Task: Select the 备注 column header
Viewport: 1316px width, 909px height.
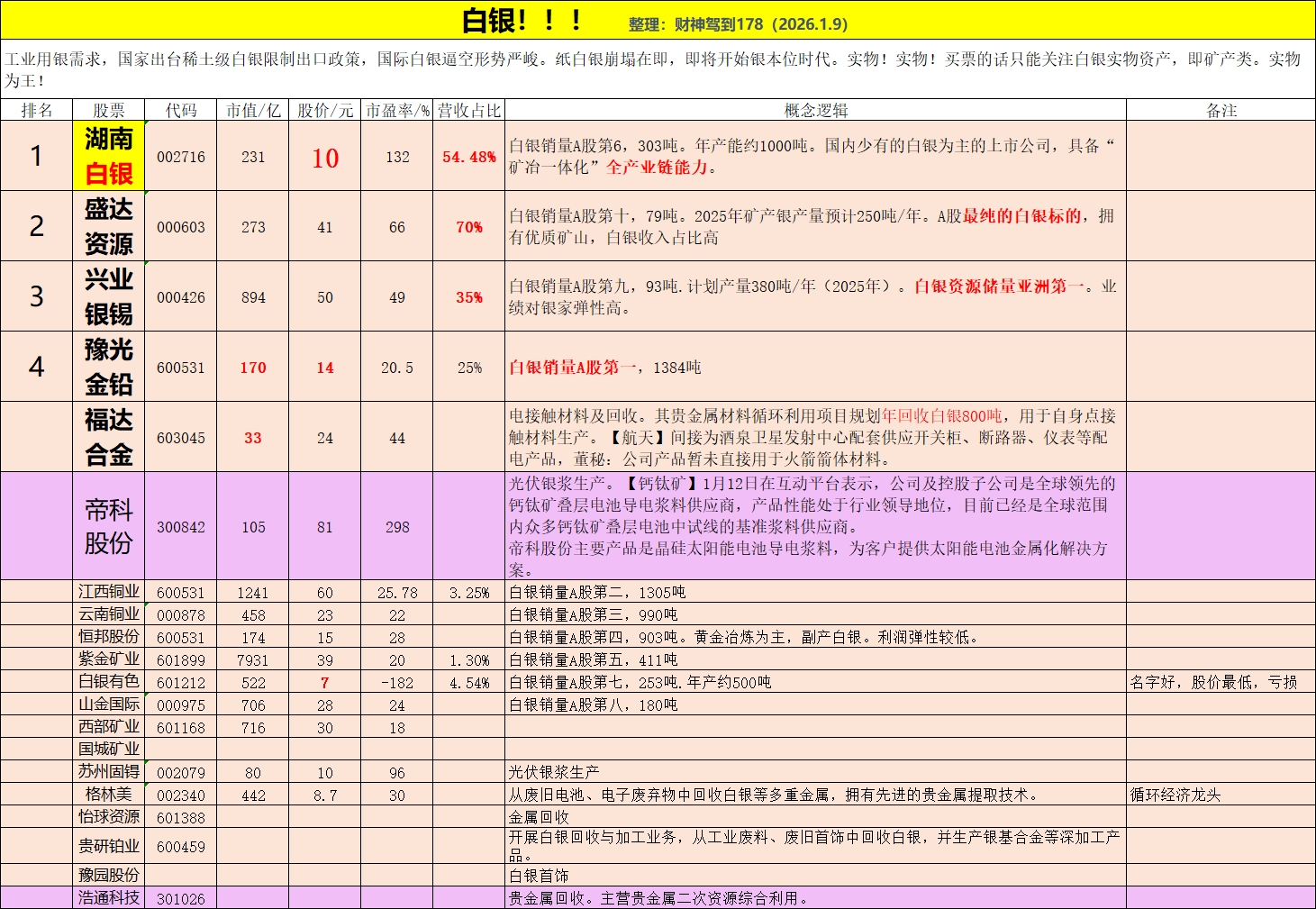Action: click(1221, 110)
